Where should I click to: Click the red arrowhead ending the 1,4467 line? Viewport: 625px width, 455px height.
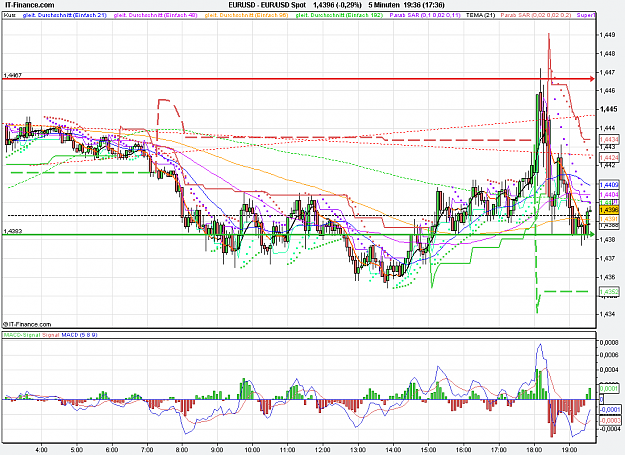tap(592, 79)
